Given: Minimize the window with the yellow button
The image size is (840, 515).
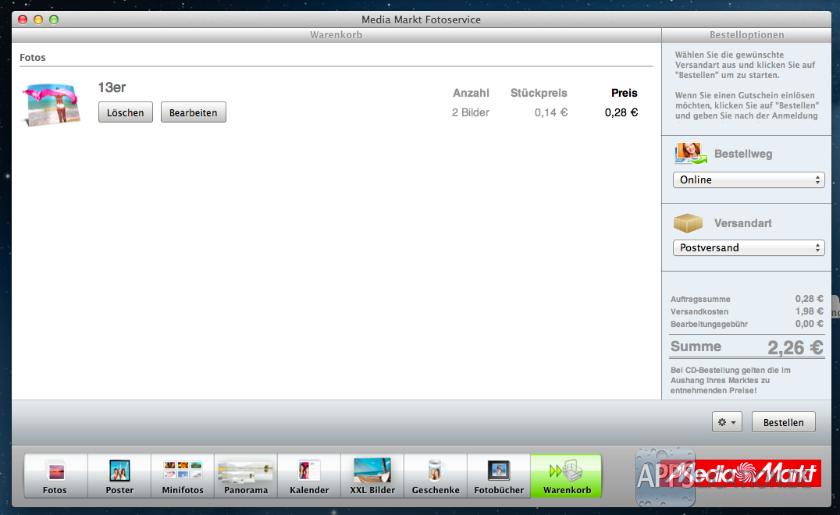Looking at the screenshot, I should tap(38, 20).
